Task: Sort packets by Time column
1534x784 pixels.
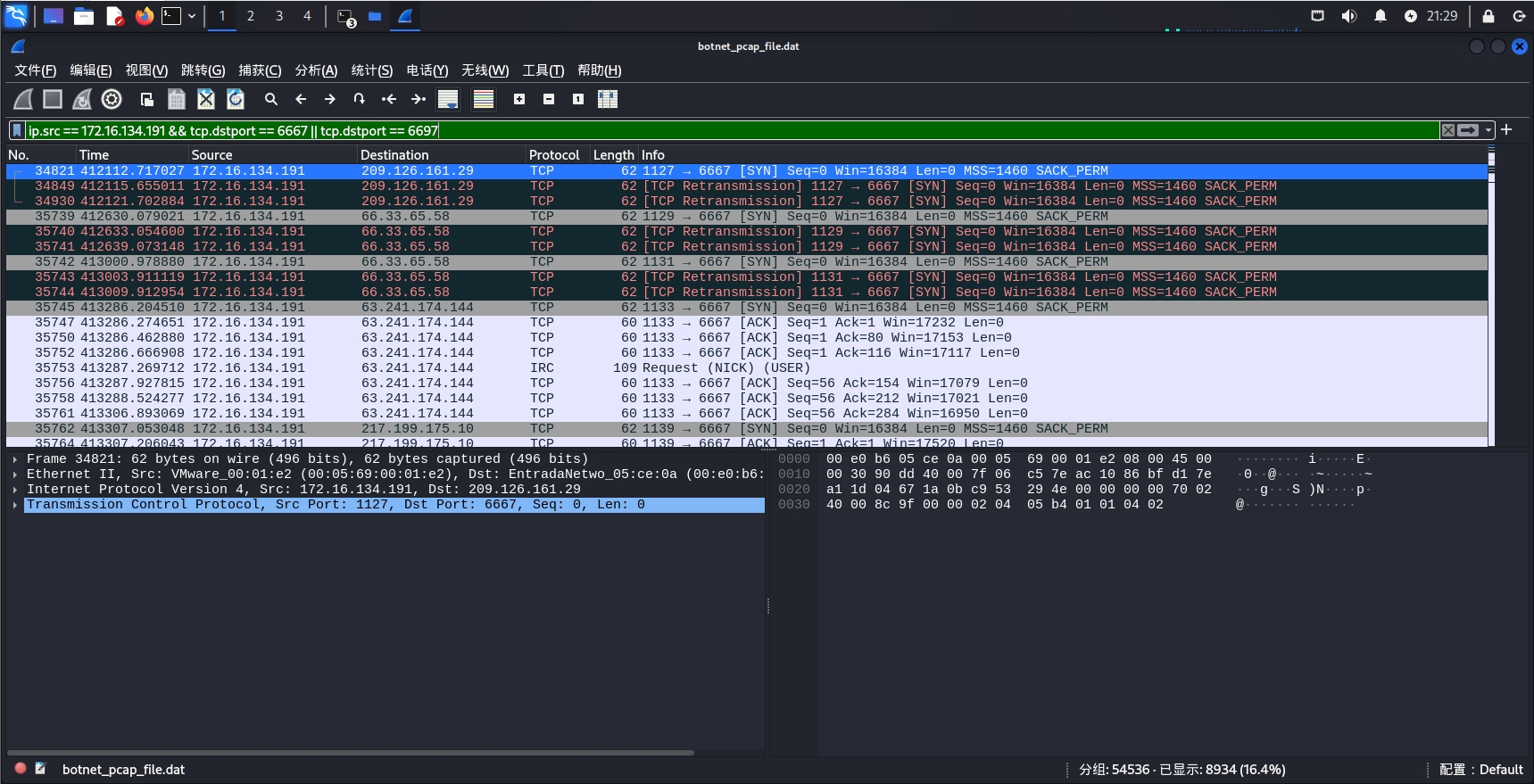Action: (132, 155)
